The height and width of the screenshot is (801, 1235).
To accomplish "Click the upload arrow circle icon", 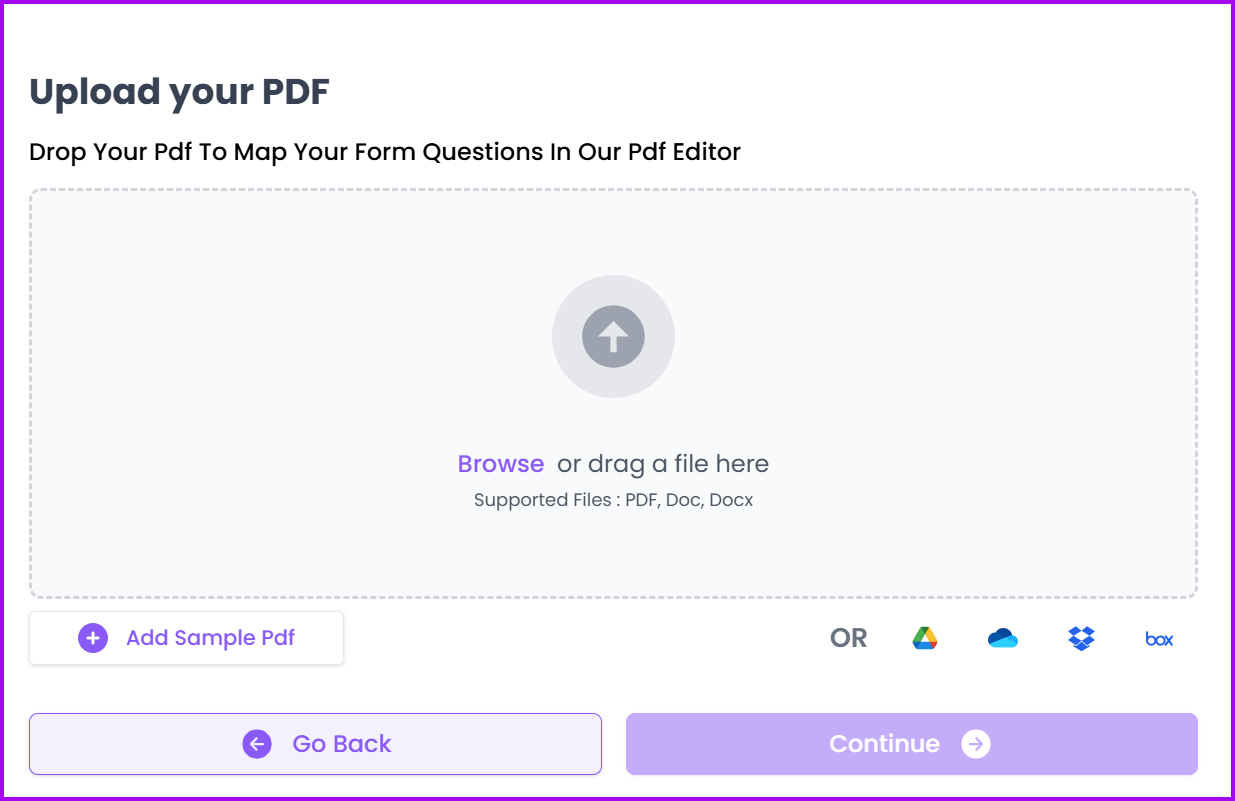I will [x=613, y=337].
